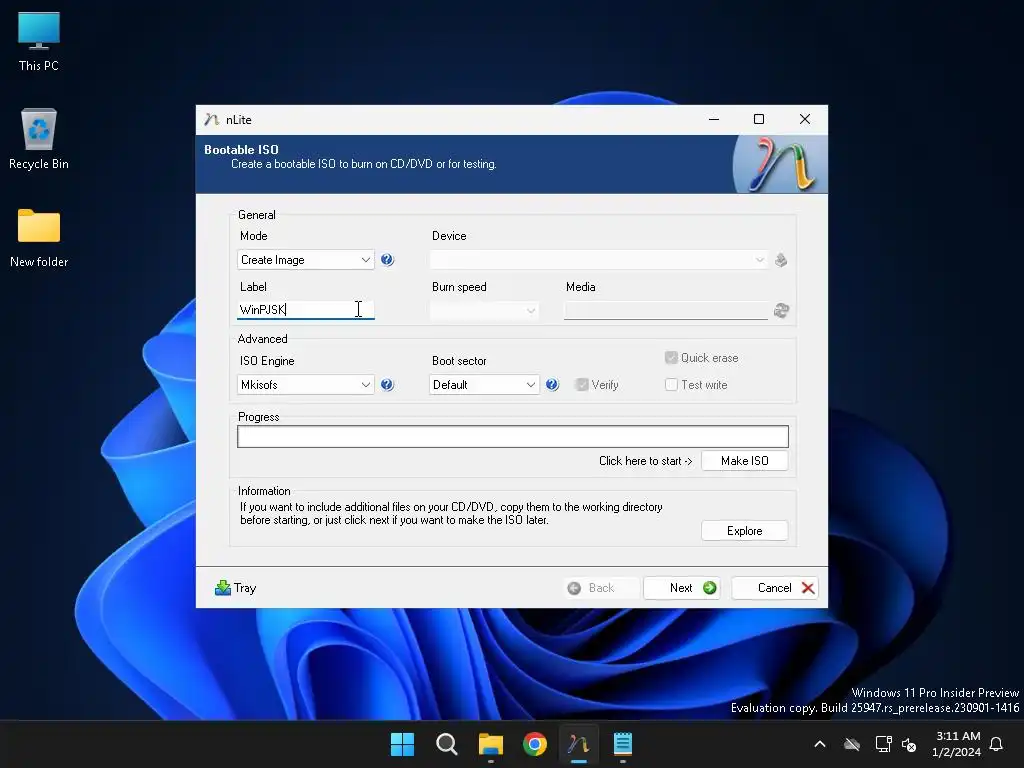
Task: Open the Notepad taskbar icon
Action: click(x=623, y=744)
